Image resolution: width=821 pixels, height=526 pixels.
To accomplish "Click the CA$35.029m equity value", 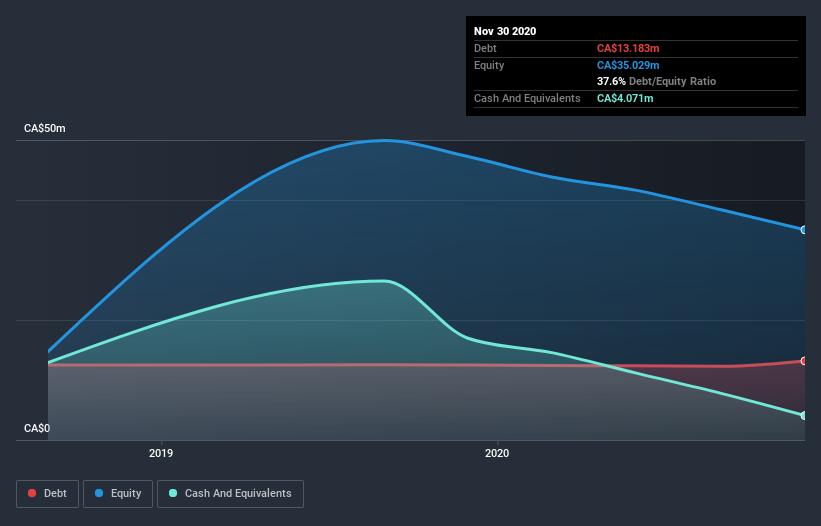I will click(x=628, y=65).
